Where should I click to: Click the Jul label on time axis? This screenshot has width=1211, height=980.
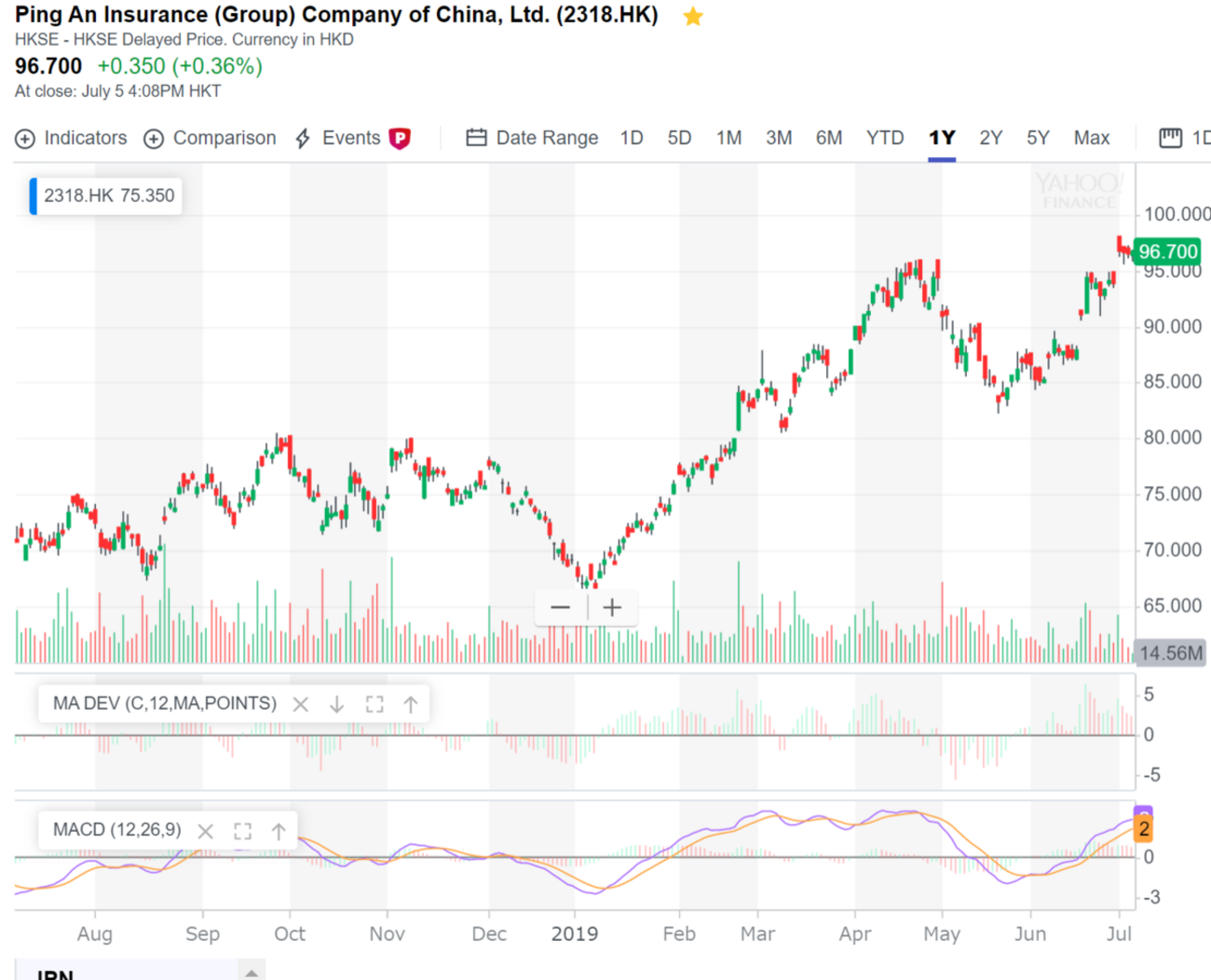pos(1120,933)
